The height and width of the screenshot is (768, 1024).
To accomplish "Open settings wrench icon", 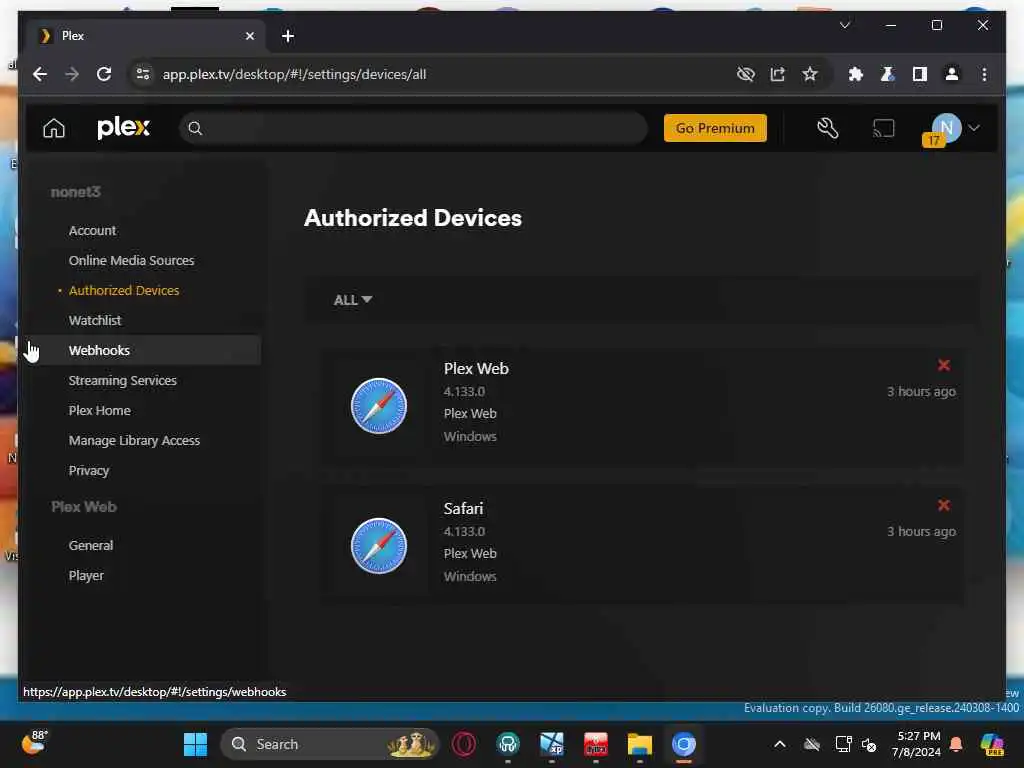I will pos(827,128).
